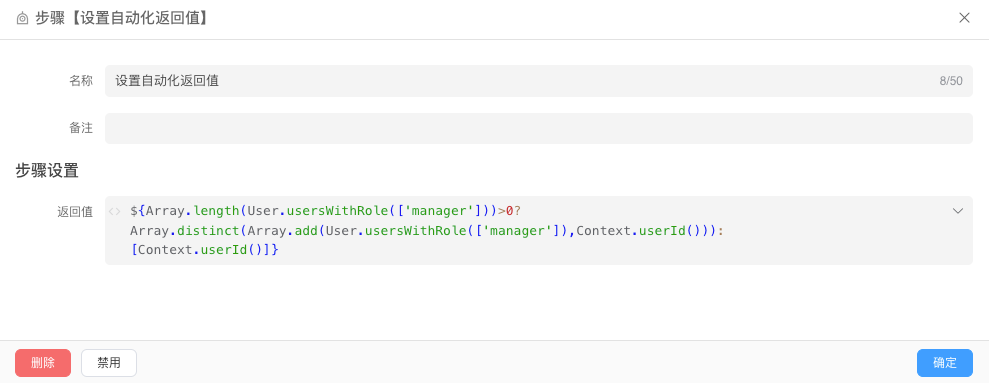Click the step icon beside the dialog title
Image resolution: width=989 pixels, height=383 pixels.
click(22, 18)
